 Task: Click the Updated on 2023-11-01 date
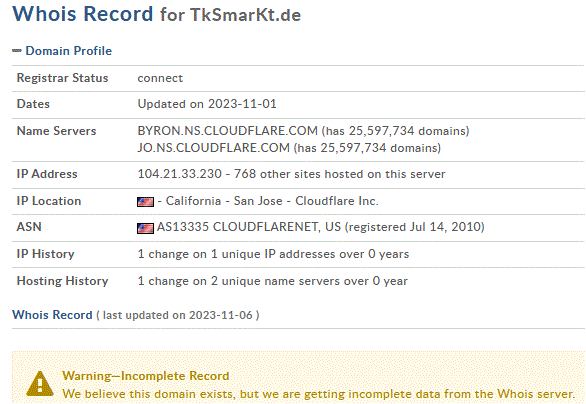tap(207, 104)
